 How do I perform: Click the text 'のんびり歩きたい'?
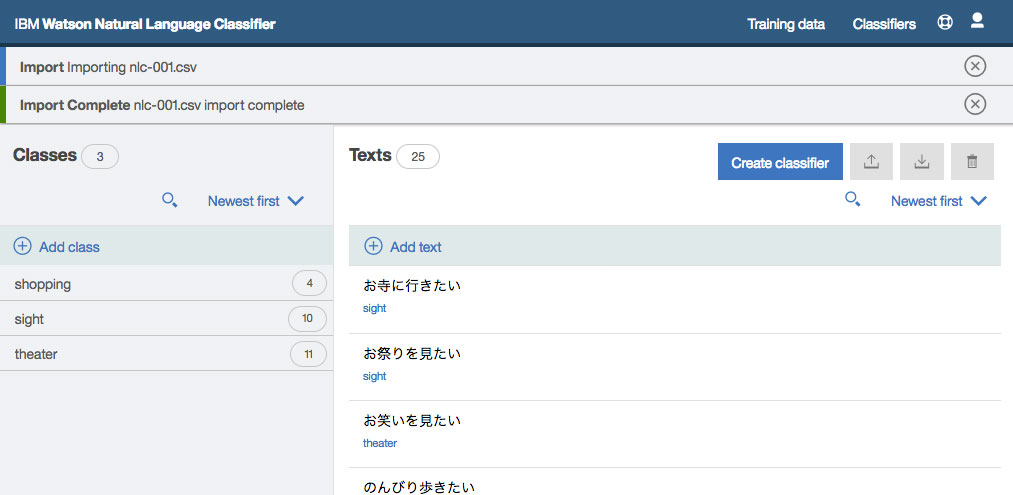[419, 487]
